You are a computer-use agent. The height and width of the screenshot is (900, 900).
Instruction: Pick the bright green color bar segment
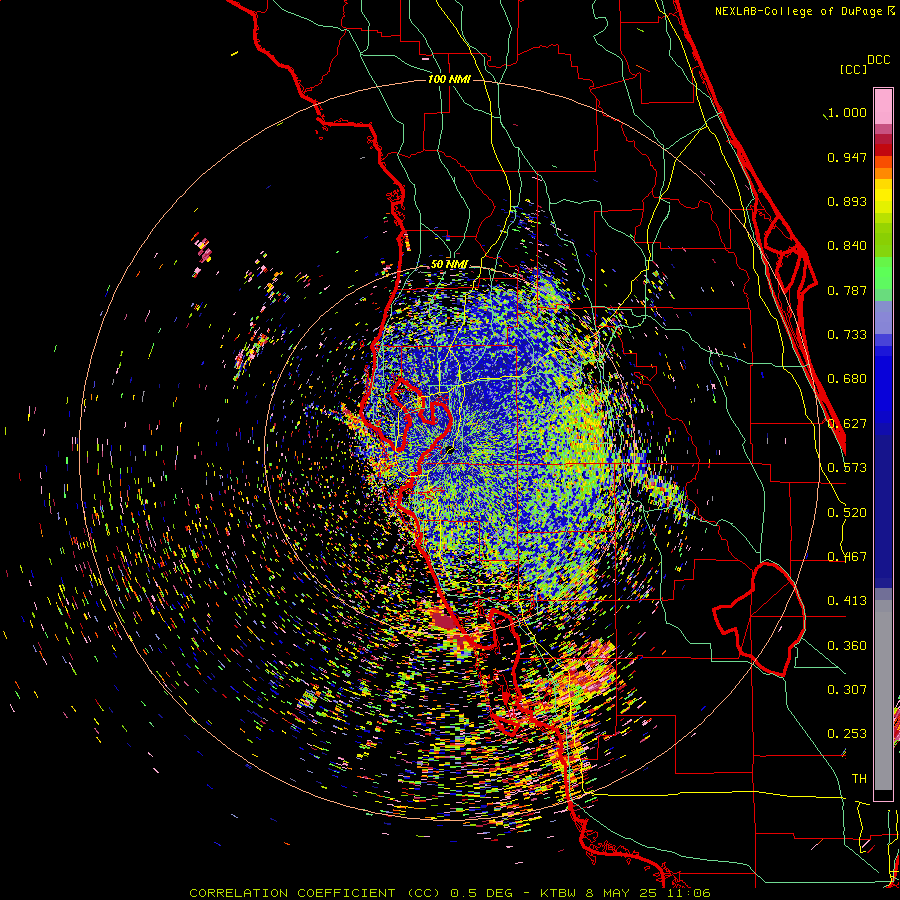(x=883, y=273)
